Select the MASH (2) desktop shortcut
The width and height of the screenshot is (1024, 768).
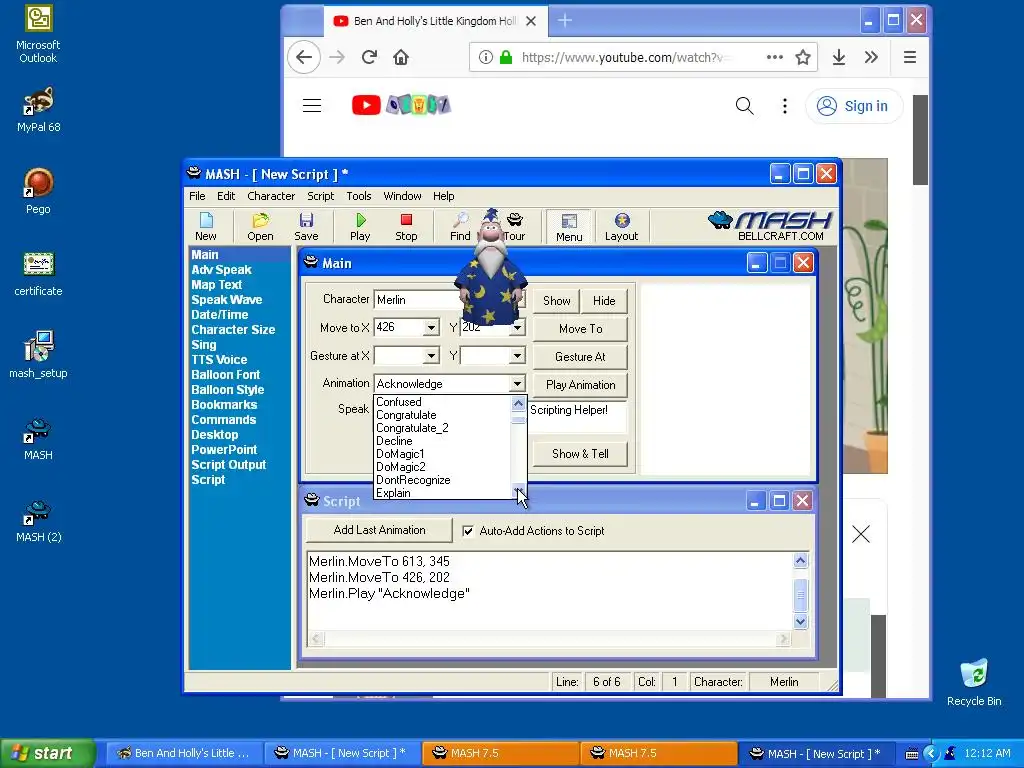pyautogui.click(x=38, y=520)
